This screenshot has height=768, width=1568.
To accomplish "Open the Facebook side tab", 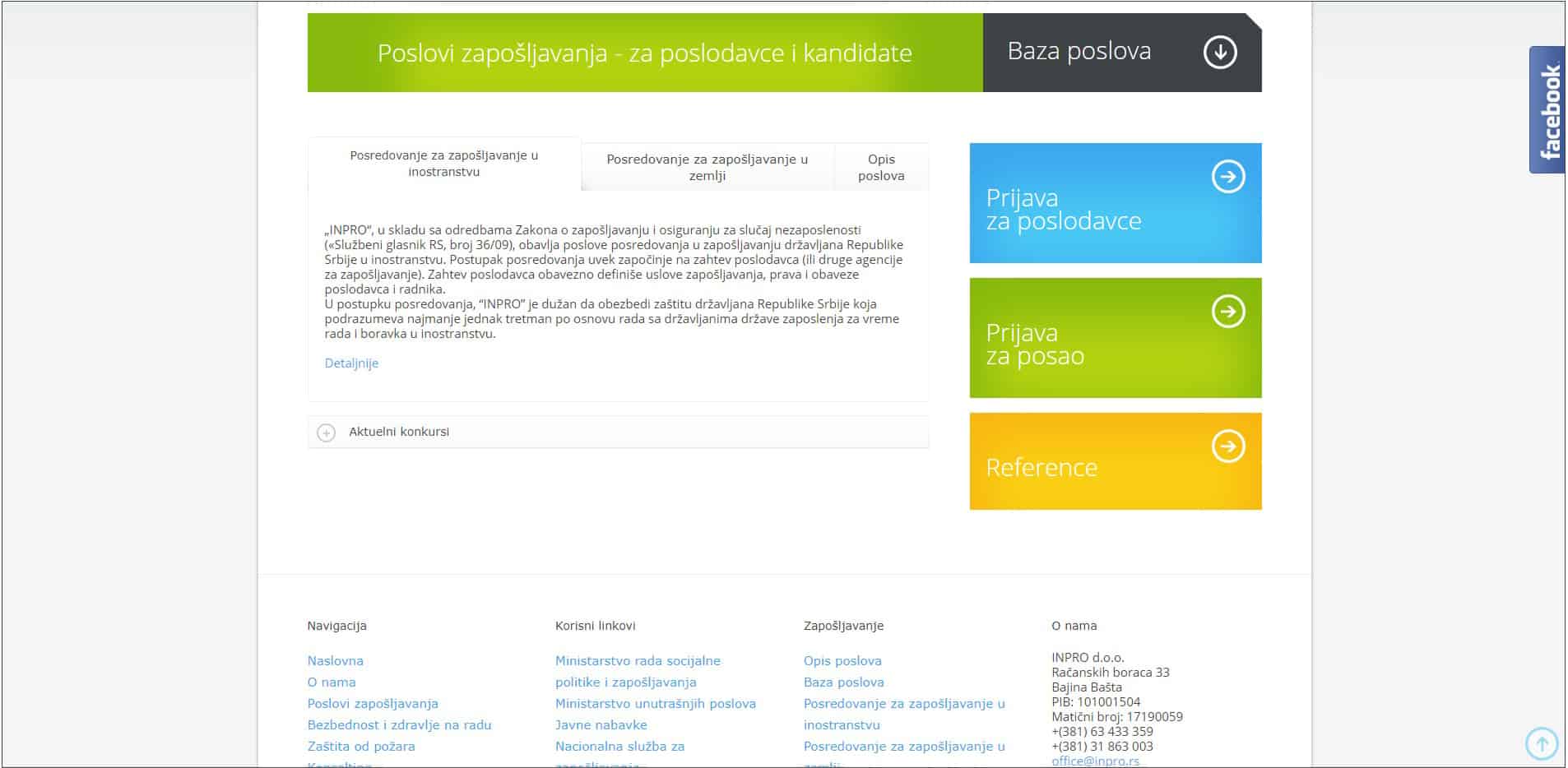I will click(x=1547, y=110).
